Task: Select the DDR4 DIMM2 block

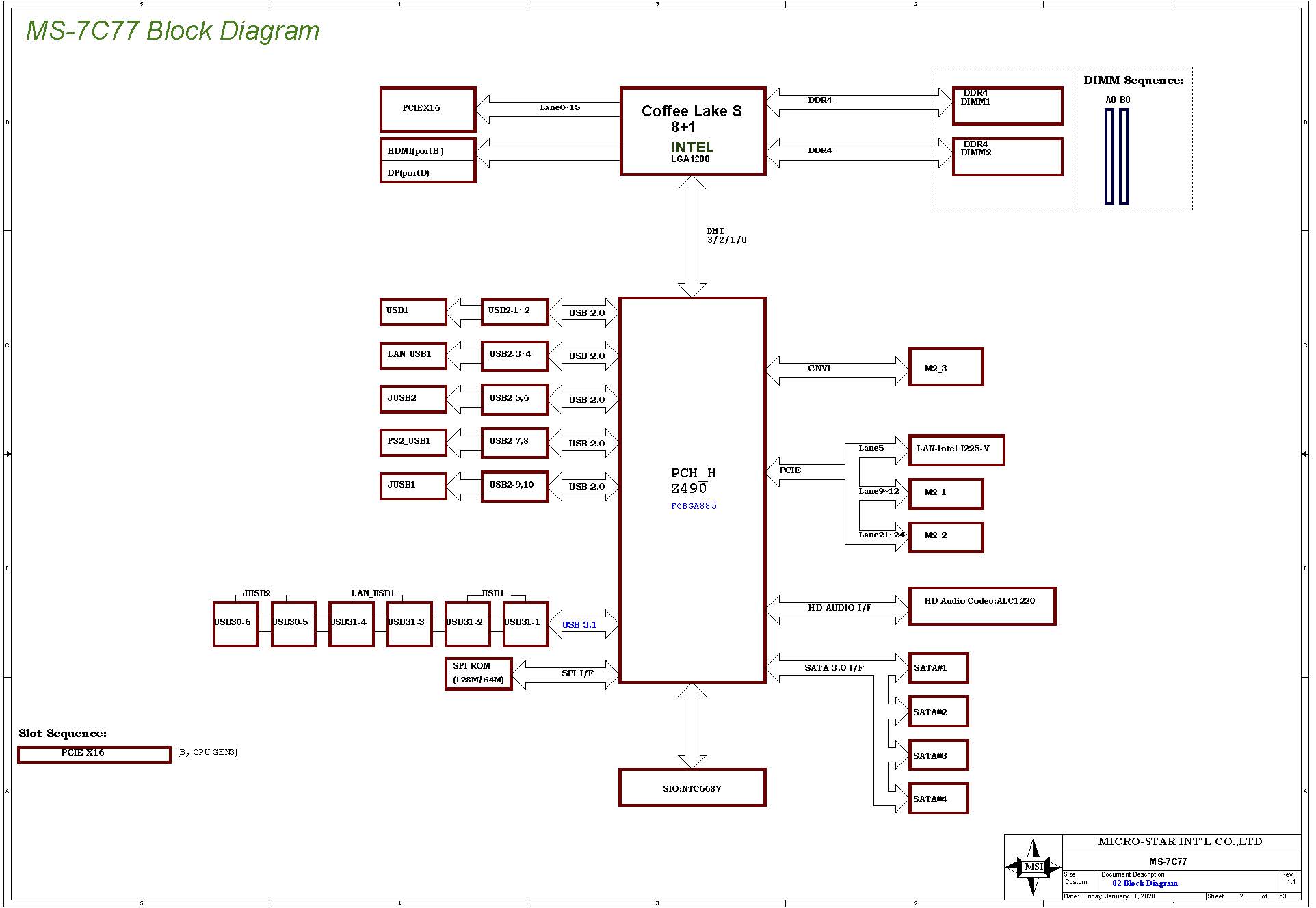Action: click(1008, 157)
